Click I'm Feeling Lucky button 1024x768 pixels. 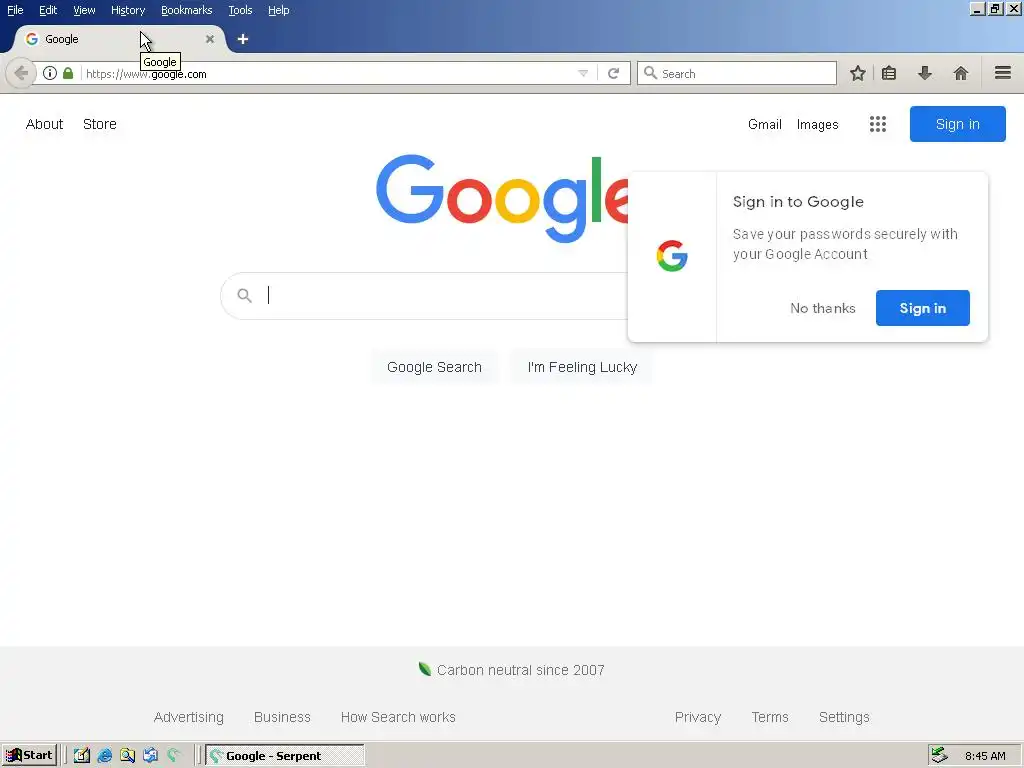point(582,367)
